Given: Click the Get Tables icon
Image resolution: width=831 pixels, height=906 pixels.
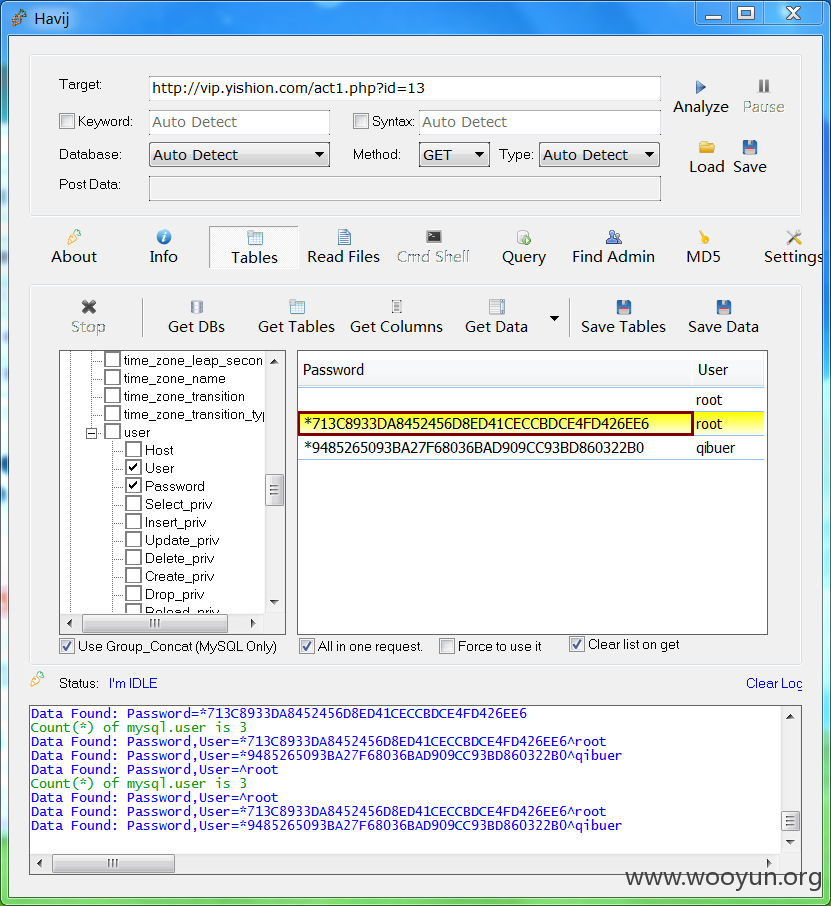Looking at the screenshot, I should 296,307.
